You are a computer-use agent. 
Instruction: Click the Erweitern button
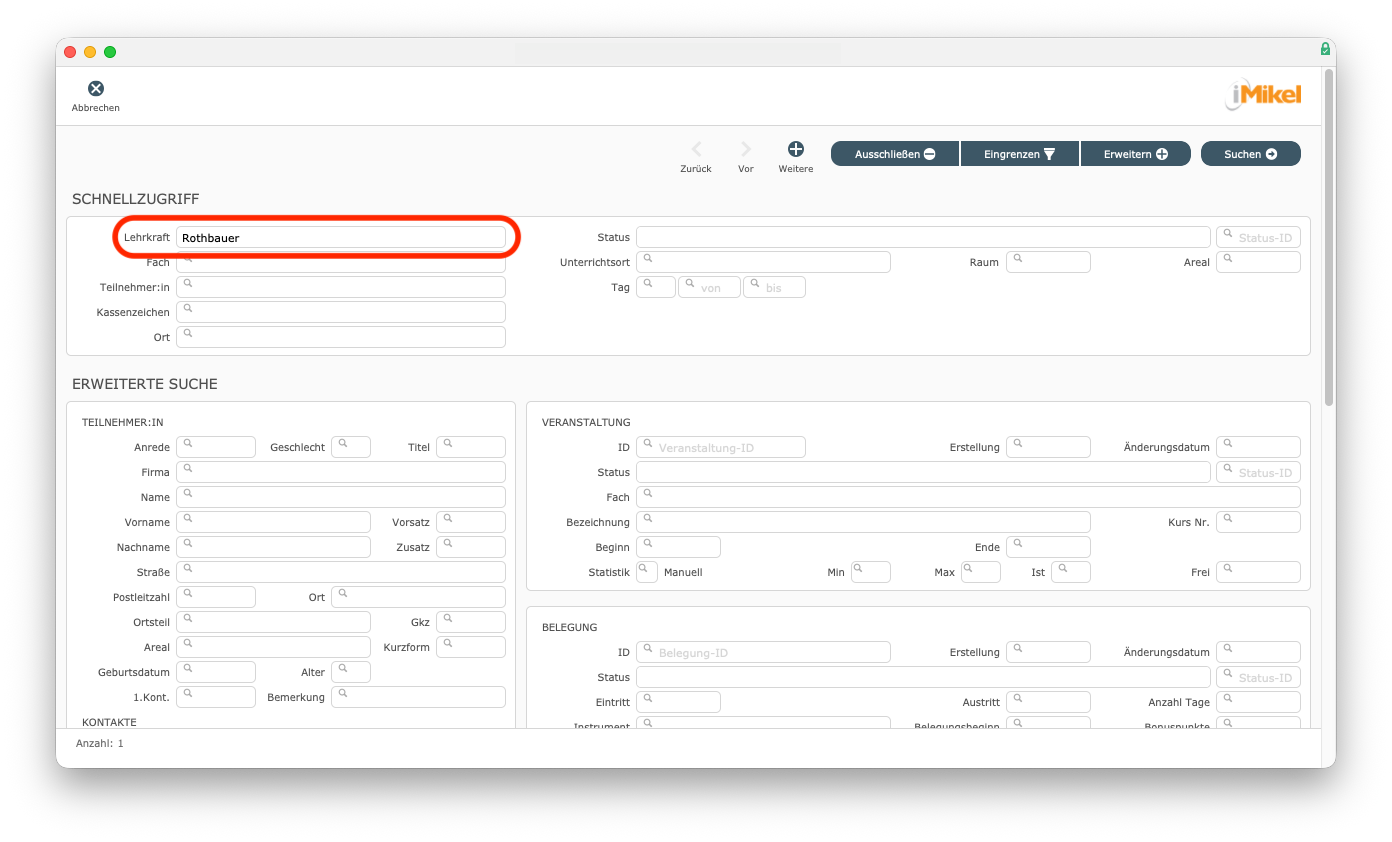click(1135, 154)
